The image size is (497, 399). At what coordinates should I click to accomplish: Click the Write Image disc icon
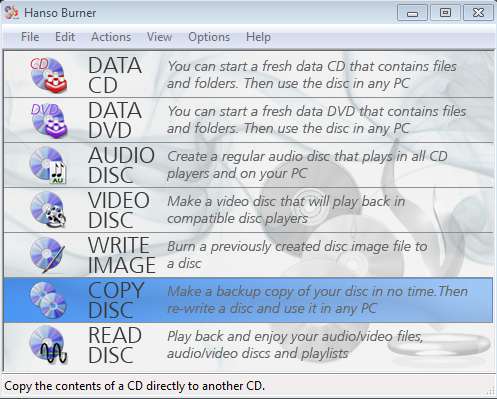[47, 255]
